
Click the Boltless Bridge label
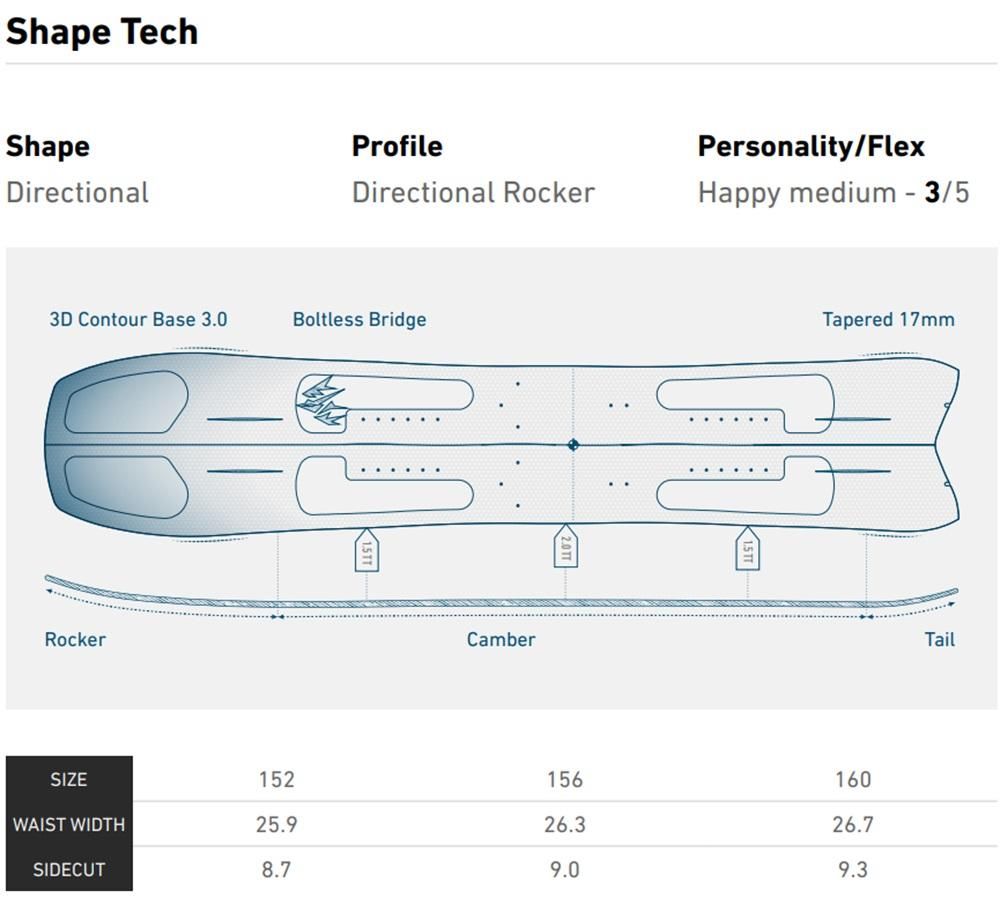pyautogui.click(x=359, y=319)
